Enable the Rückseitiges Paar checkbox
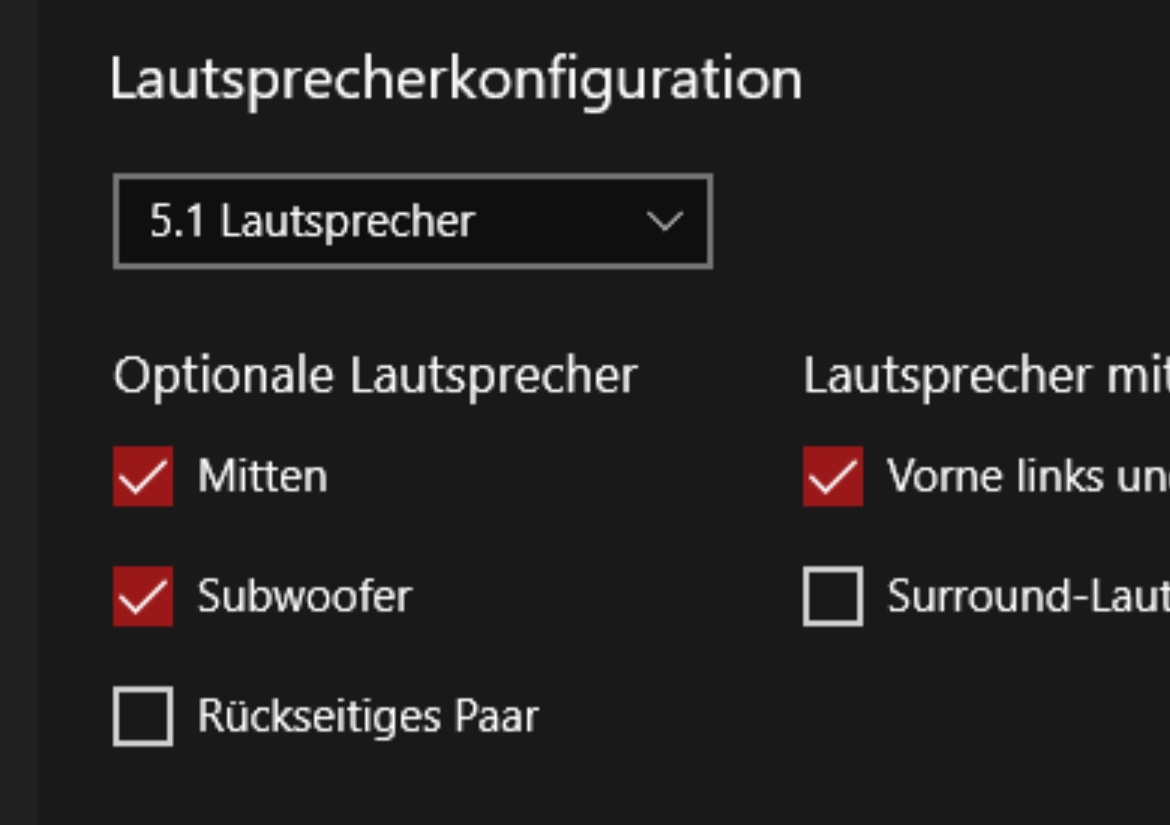 pos(143,716)
